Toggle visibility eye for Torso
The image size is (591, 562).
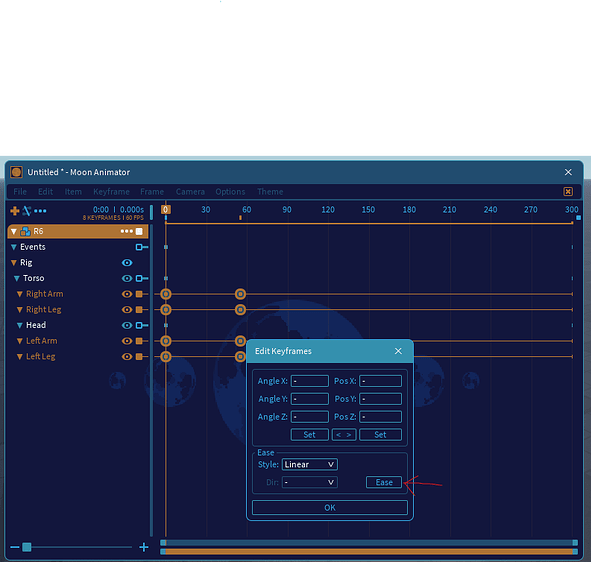(x=127, y=278)
